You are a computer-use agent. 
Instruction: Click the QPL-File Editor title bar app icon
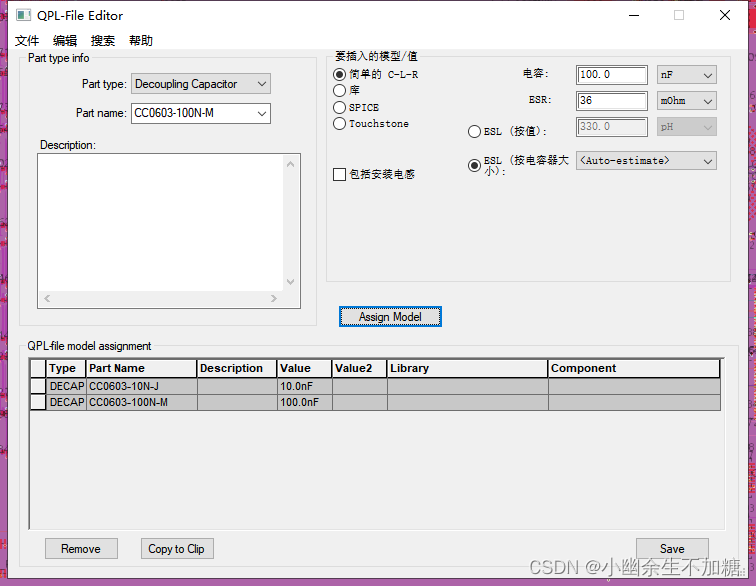pyautogui.click(x=23, y=15)
